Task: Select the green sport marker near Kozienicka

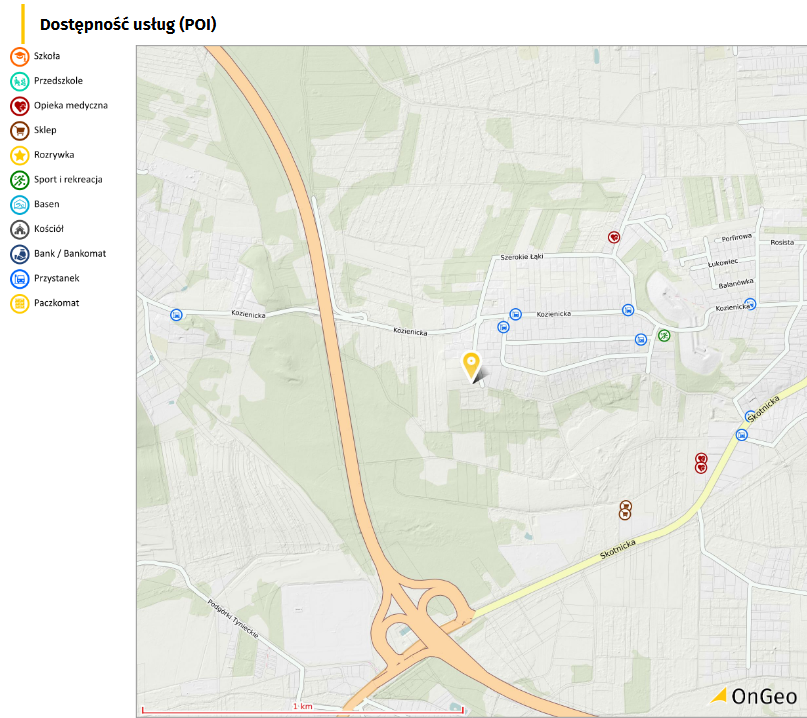Action: click(665, 336)
